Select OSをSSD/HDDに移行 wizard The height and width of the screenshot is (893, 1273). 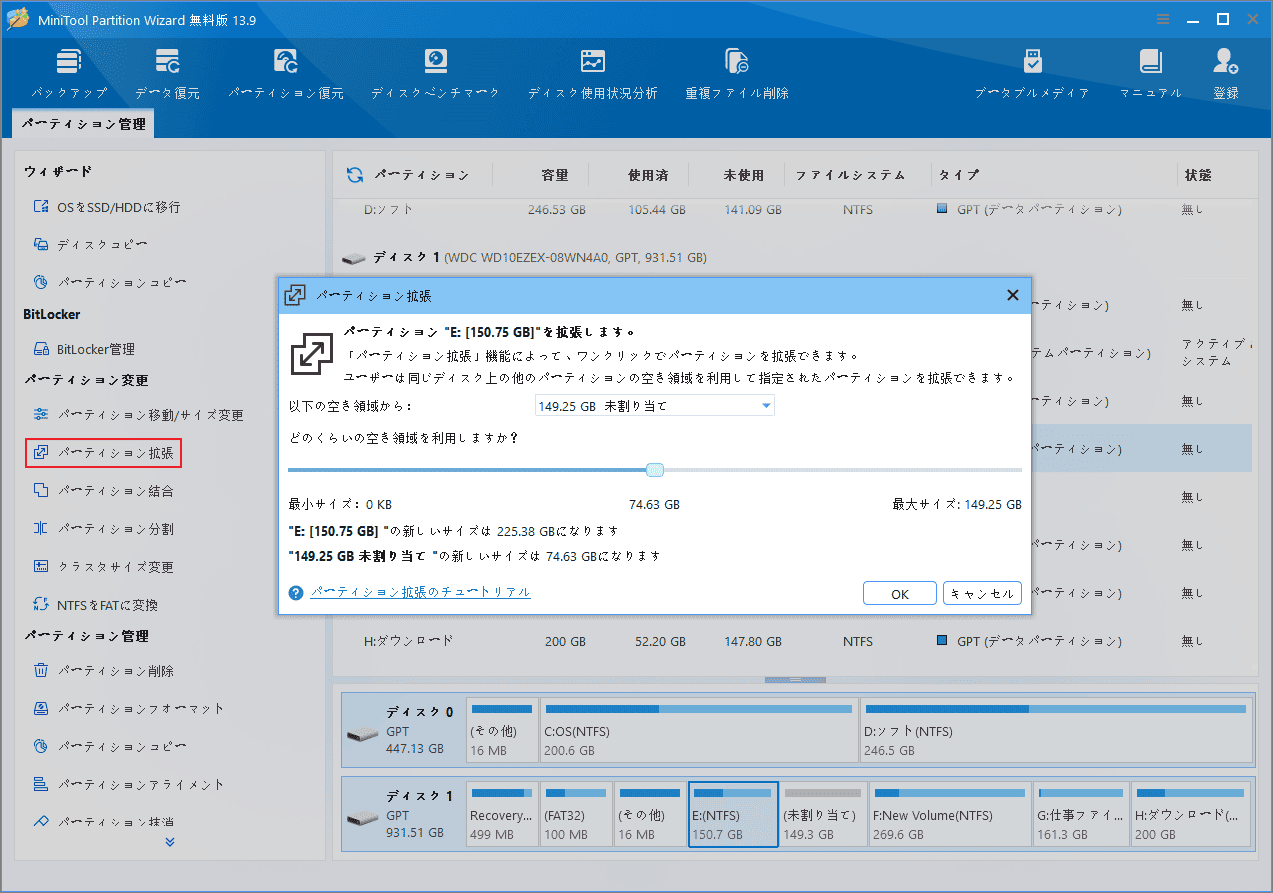107,207
